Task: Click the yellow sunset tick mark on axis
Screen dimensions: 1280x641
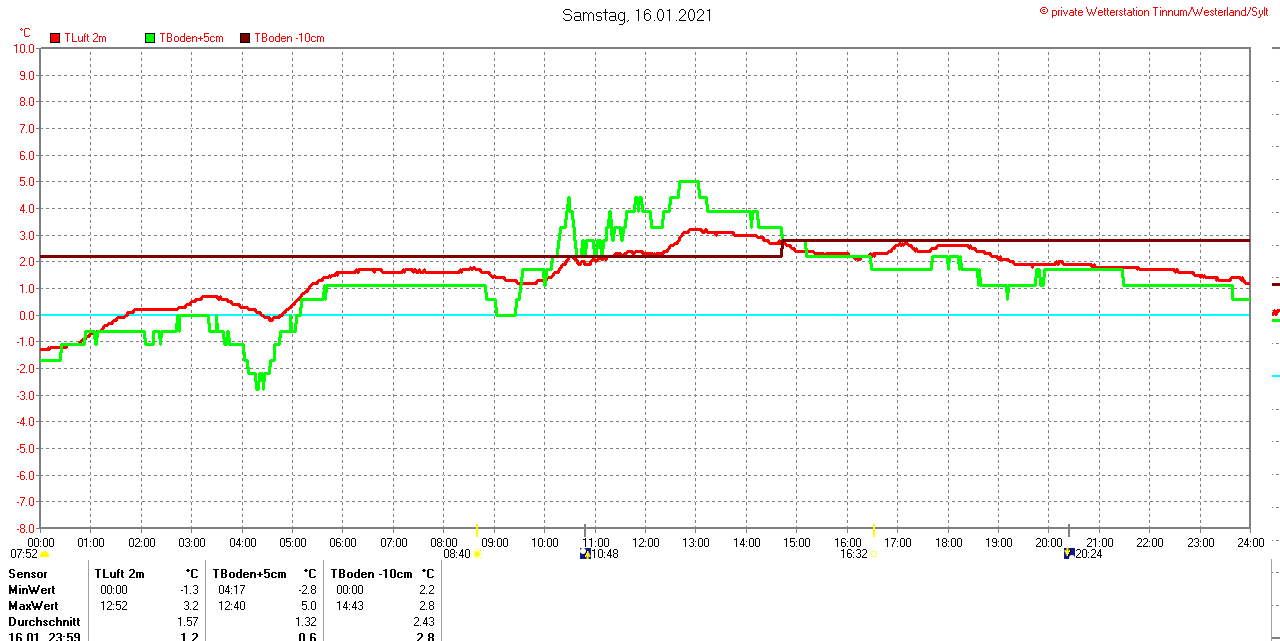Action: click(875, 529)
